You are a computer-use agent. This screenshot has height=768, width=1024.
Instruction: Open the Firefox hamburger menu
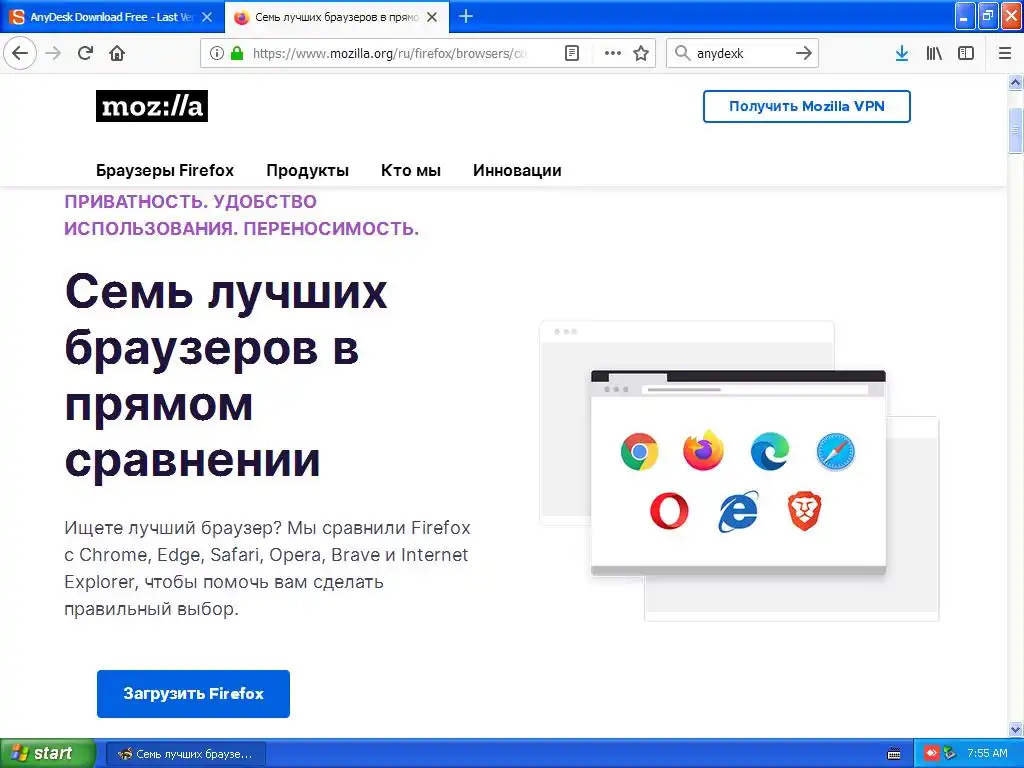[1005, 53]
